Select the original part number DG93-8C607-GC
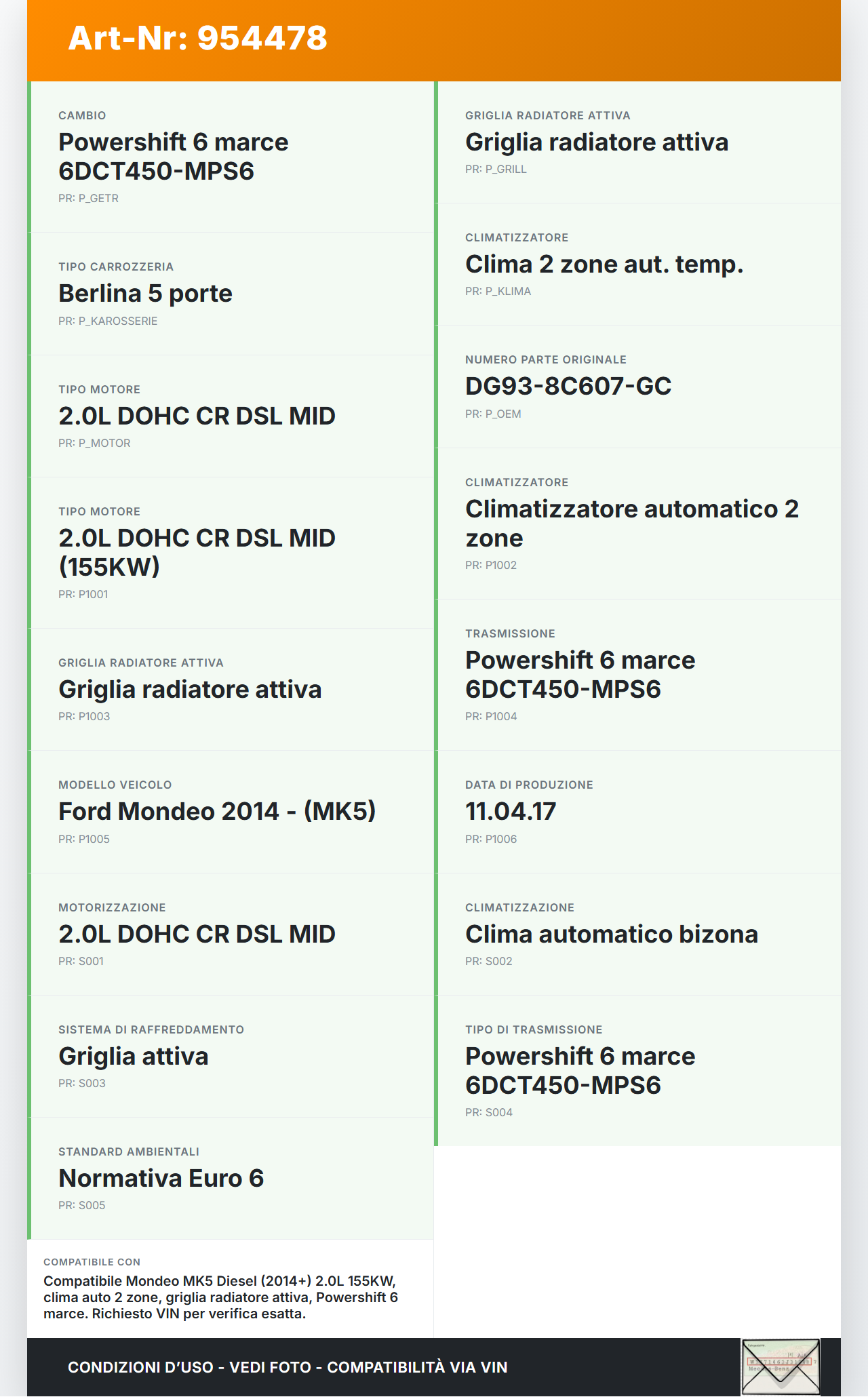This screenshot has width=868, height=1397. [x=568, y=386]
